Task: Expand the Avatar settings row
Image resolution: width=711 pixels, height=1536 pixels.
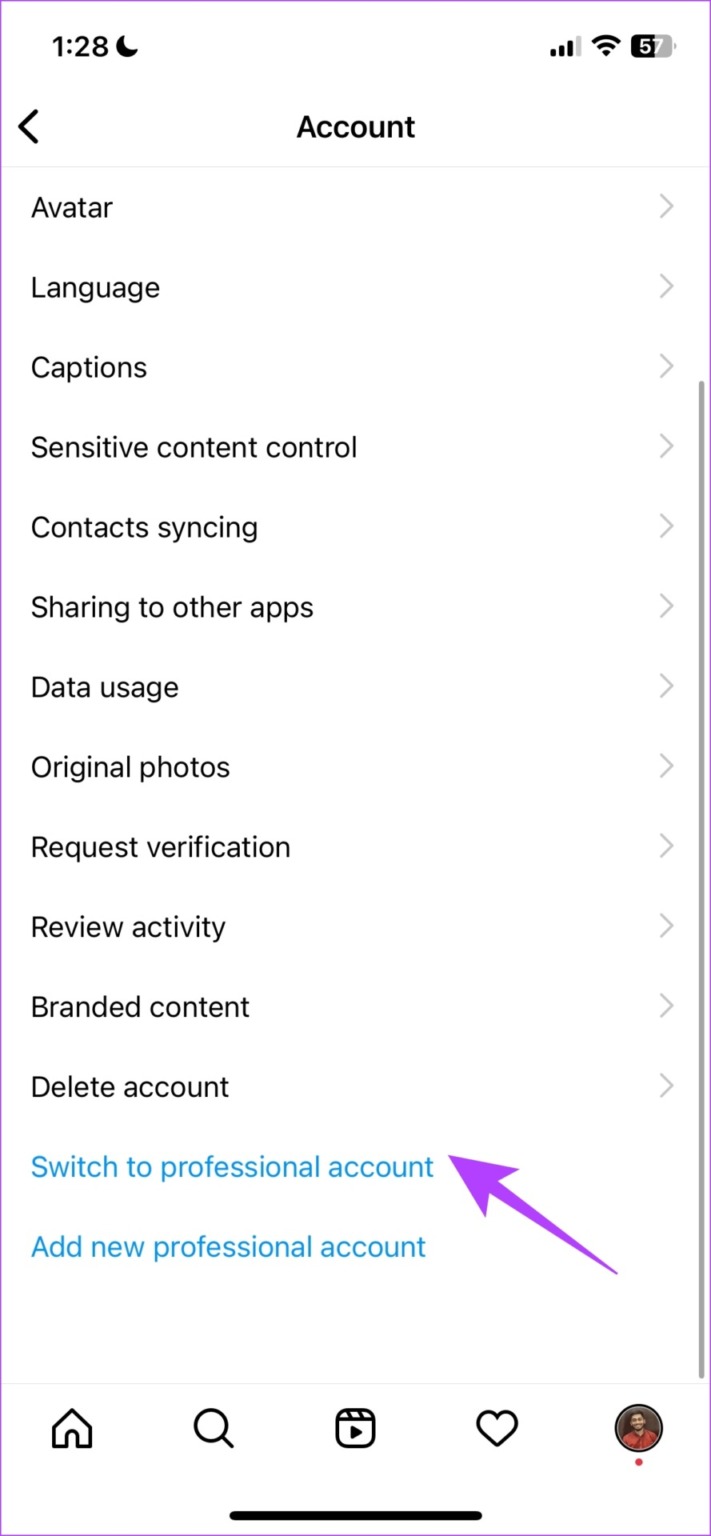Action: (355, 206)
